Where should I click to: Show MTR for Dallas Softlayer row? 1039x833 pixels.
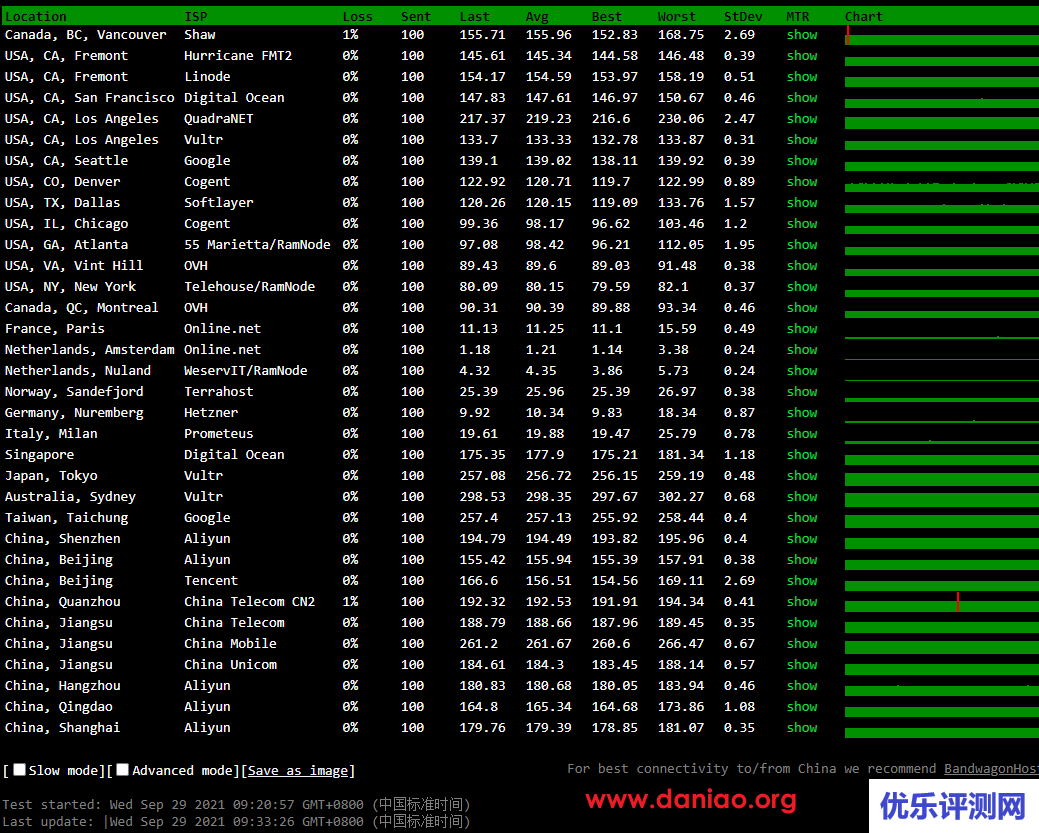(x=802, y=203)
